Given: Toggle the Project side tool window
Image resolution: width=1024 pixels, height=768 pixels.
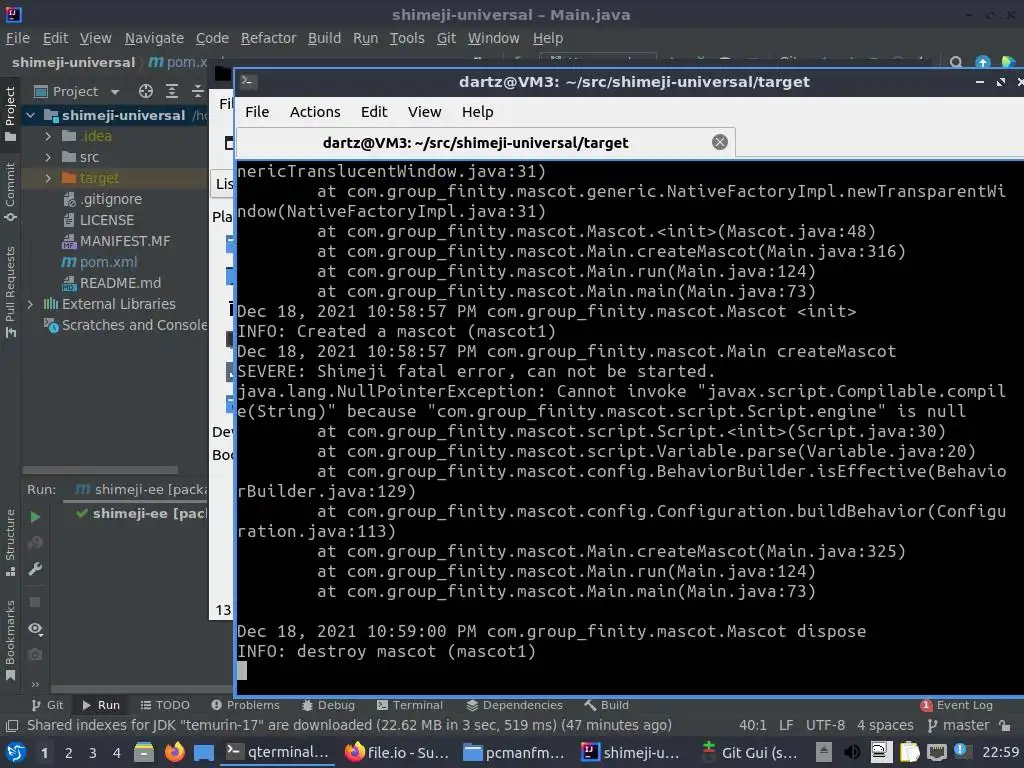Looking at the screenshot, I should coord(10,114).
